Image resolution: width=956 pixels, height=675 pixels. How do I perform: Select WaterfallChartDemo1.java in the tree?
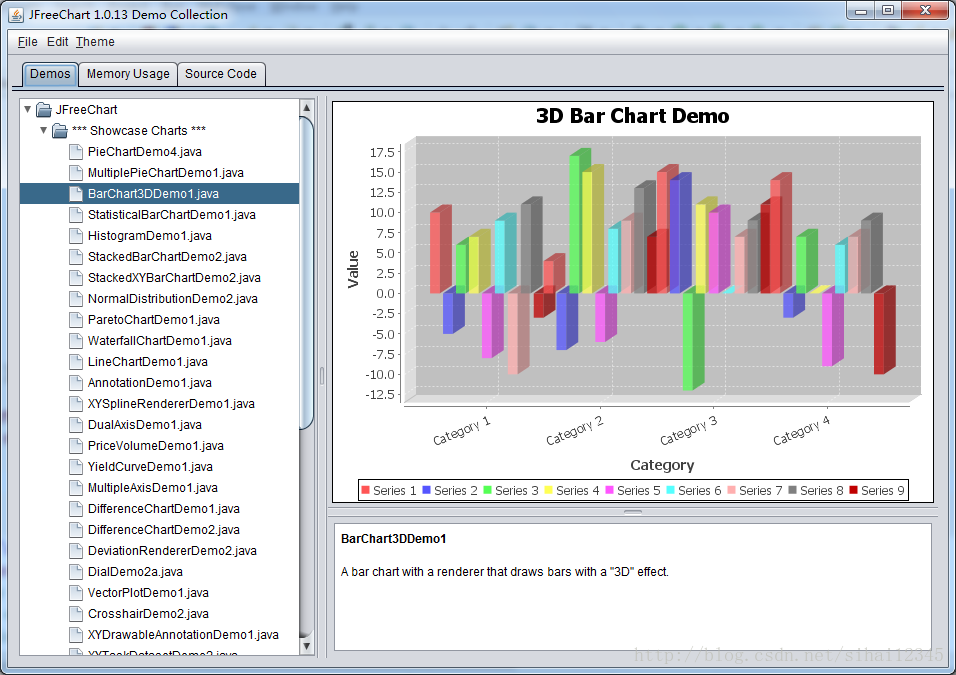pos(159,341)
